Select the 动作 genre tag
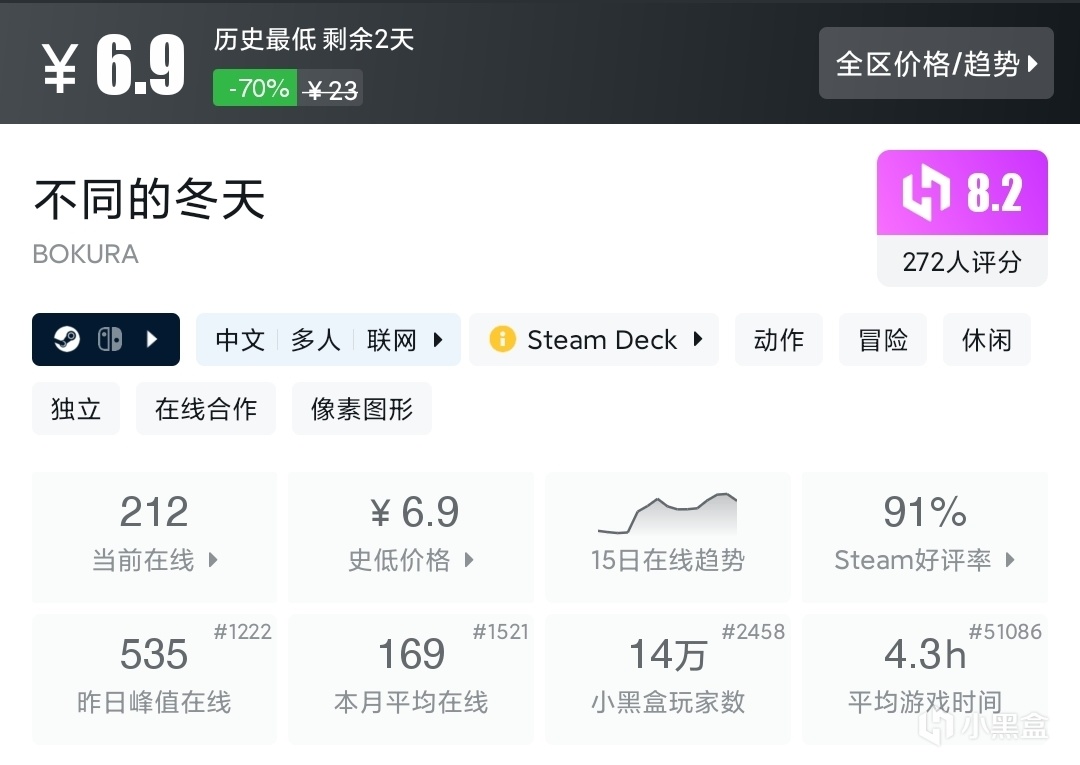This screenshot has width=1080, height=765. tap(779, 340)
